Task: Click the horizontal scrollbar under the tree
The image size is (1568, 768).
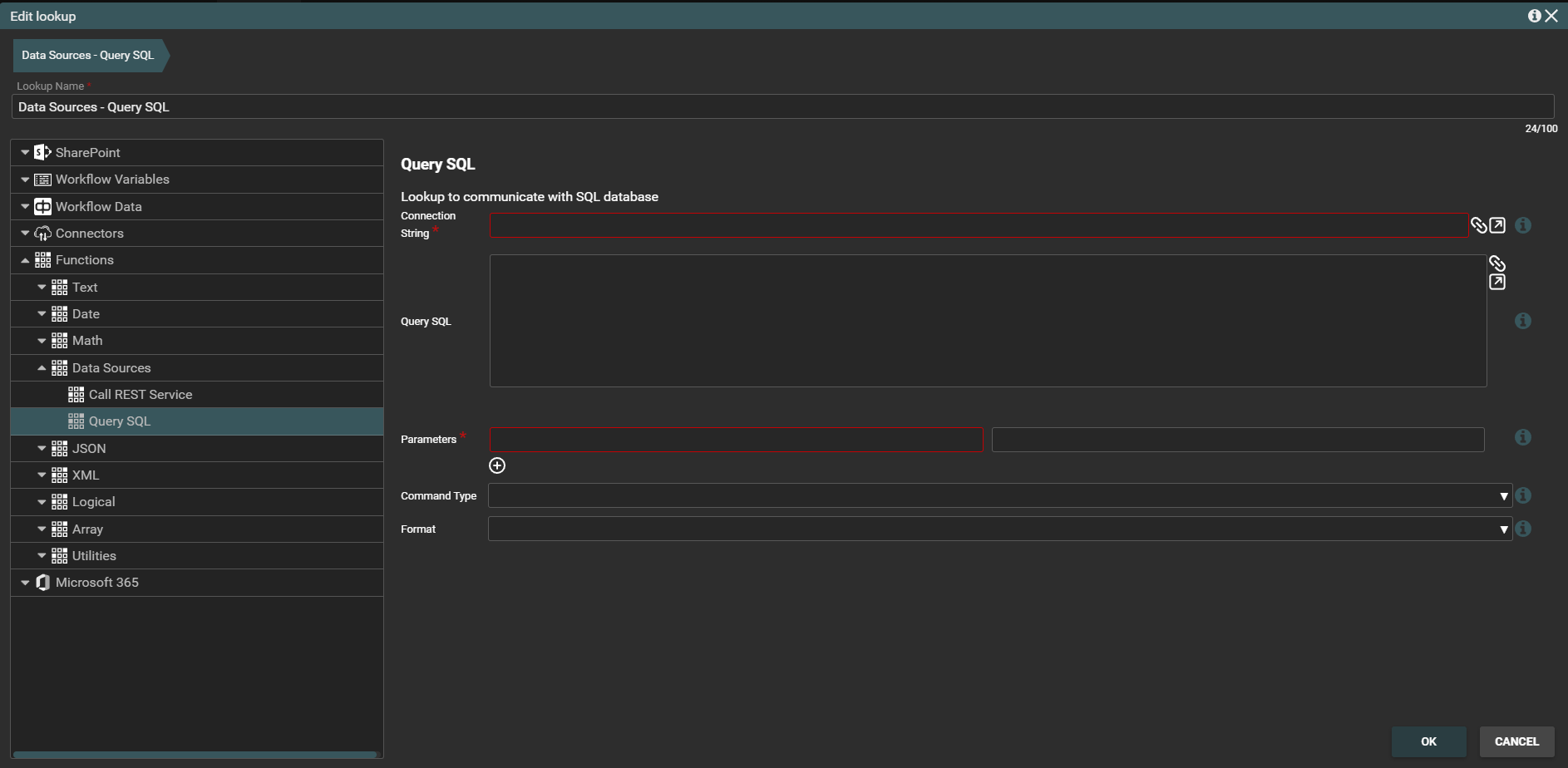Action: 195,755
